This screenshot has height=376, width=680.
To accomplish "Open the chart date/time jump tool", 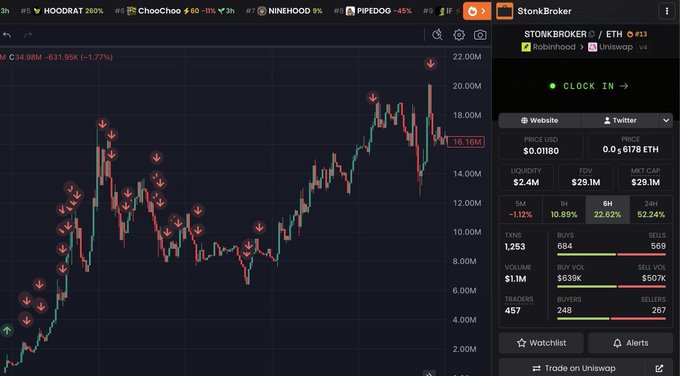I will tap(437, 35).
